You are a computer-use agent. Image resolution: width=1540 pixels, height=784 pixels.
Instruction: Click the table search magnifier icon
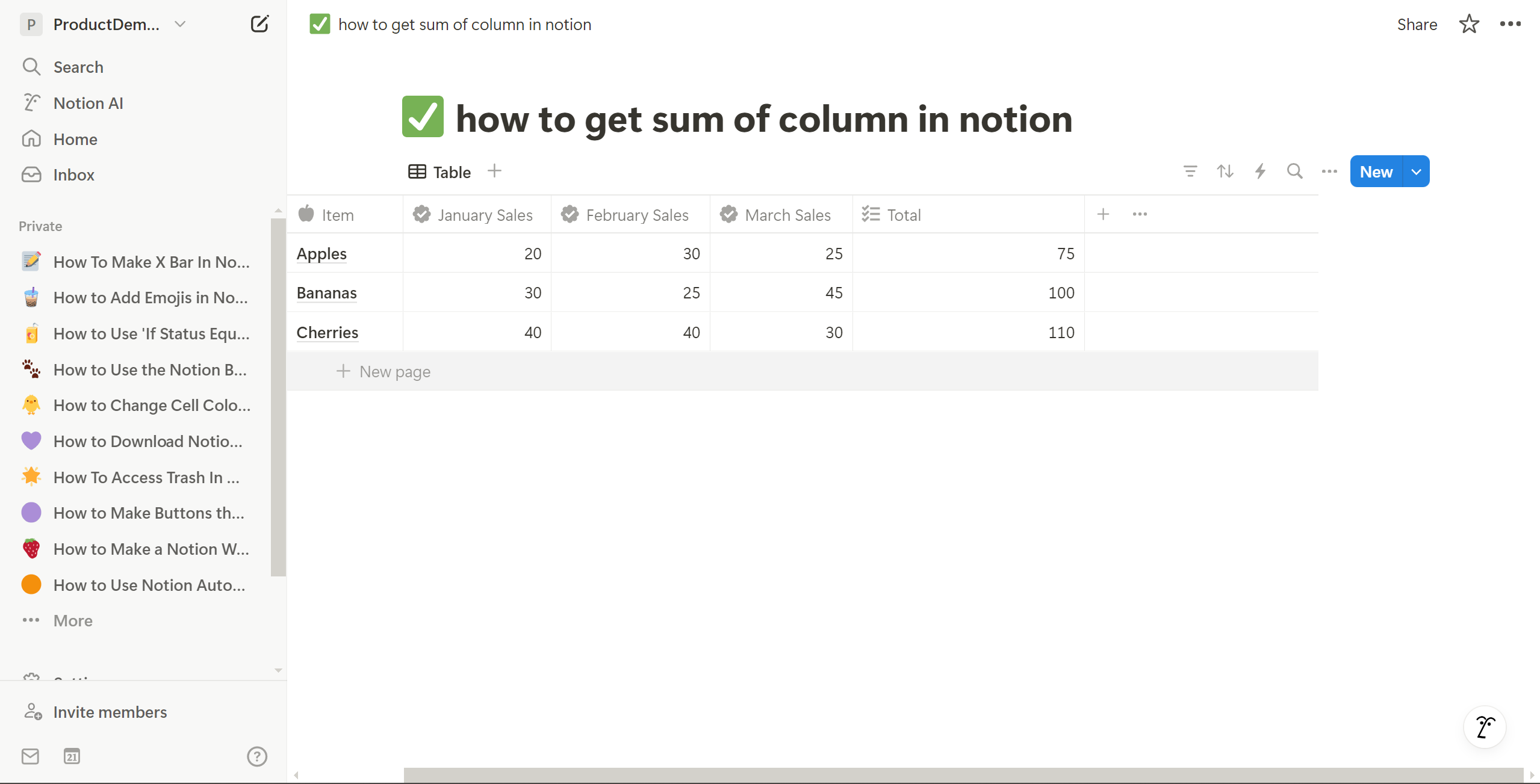[1294, 171]
